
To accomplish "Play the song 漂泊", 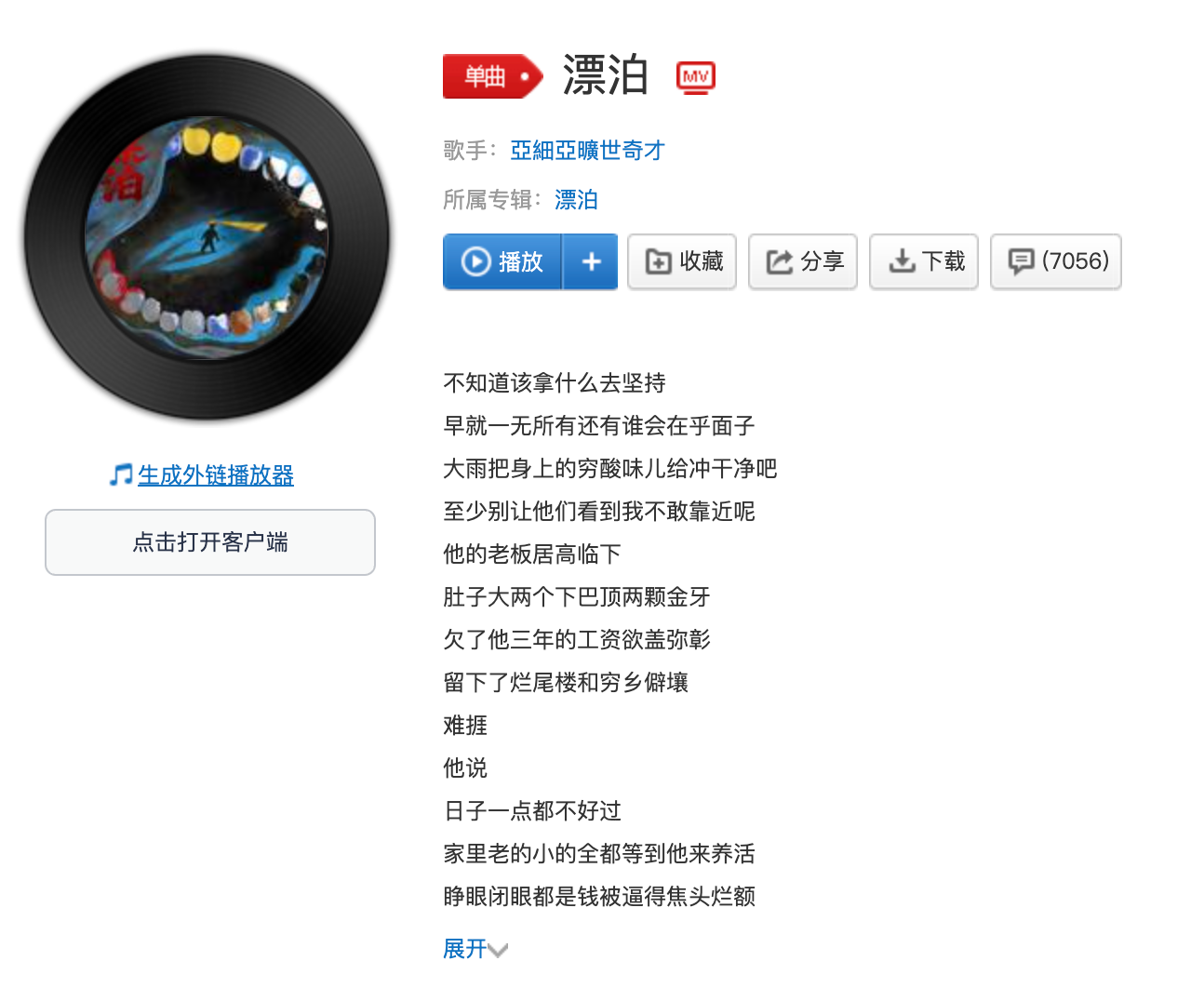I will [502, 261].
